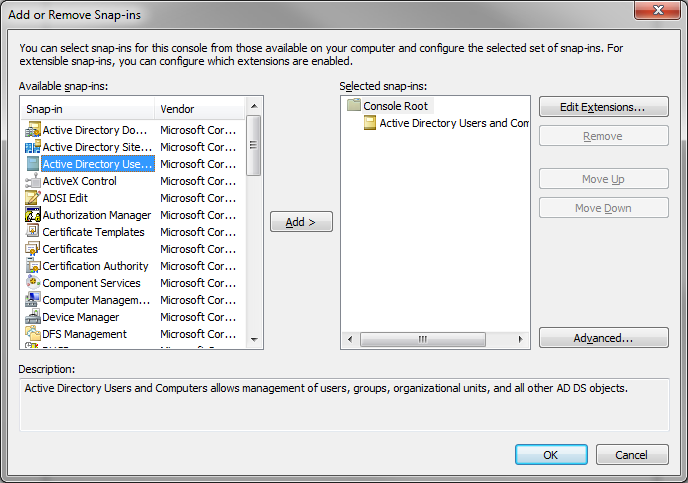Click the Device Manager icon
Screen dimensions: 688x483
33,317
